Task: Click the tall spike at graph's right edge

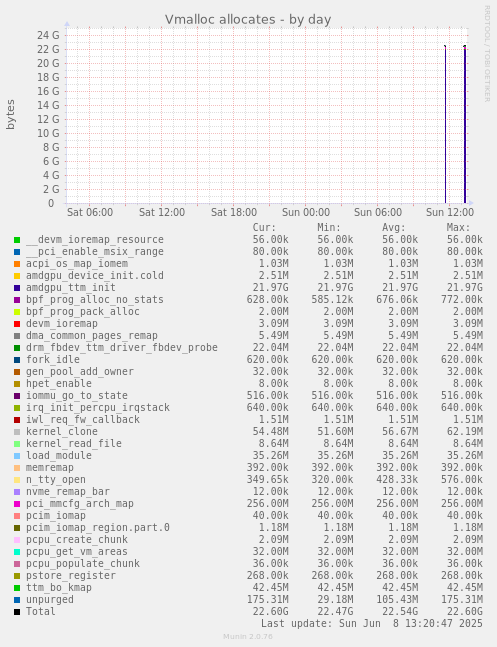Action: pyautogui.click(x=465, y=125)
